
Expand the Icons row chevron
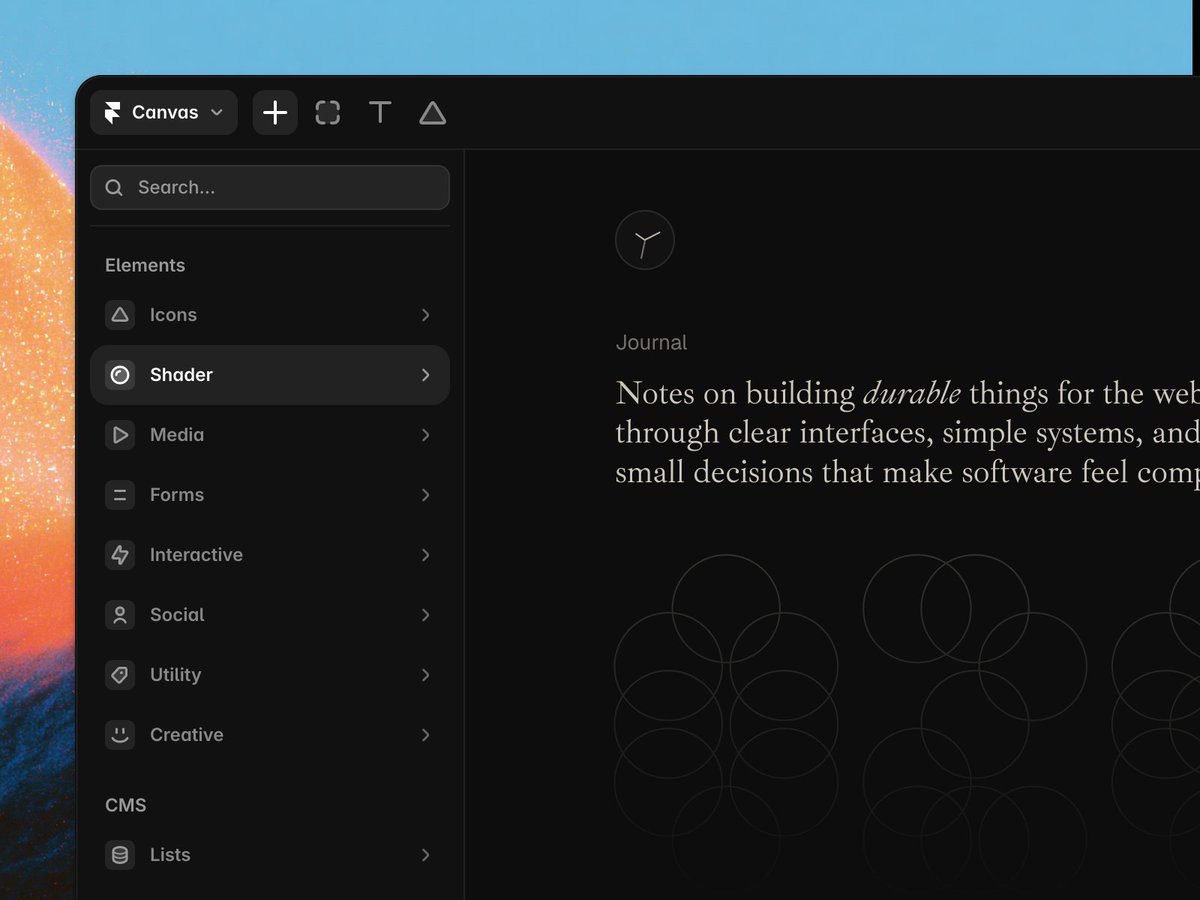426,315
